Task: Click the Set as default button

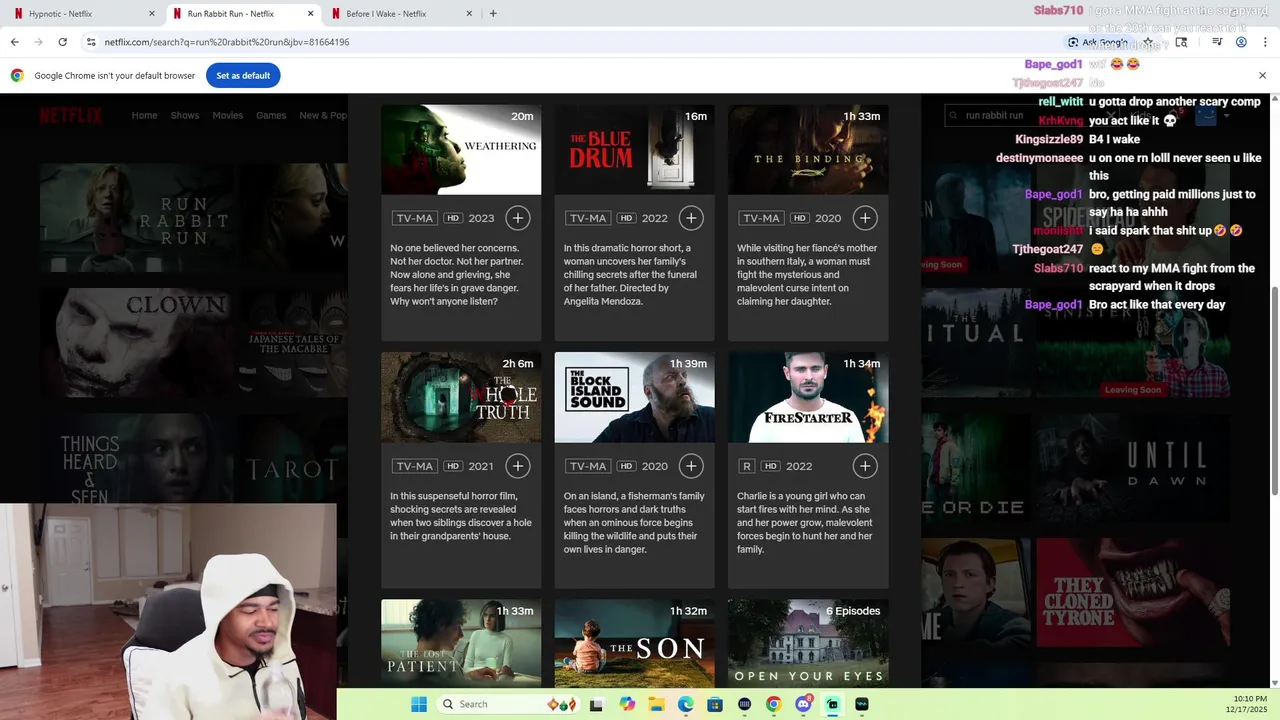Action: pyautogui.click(x=243, y=75)
